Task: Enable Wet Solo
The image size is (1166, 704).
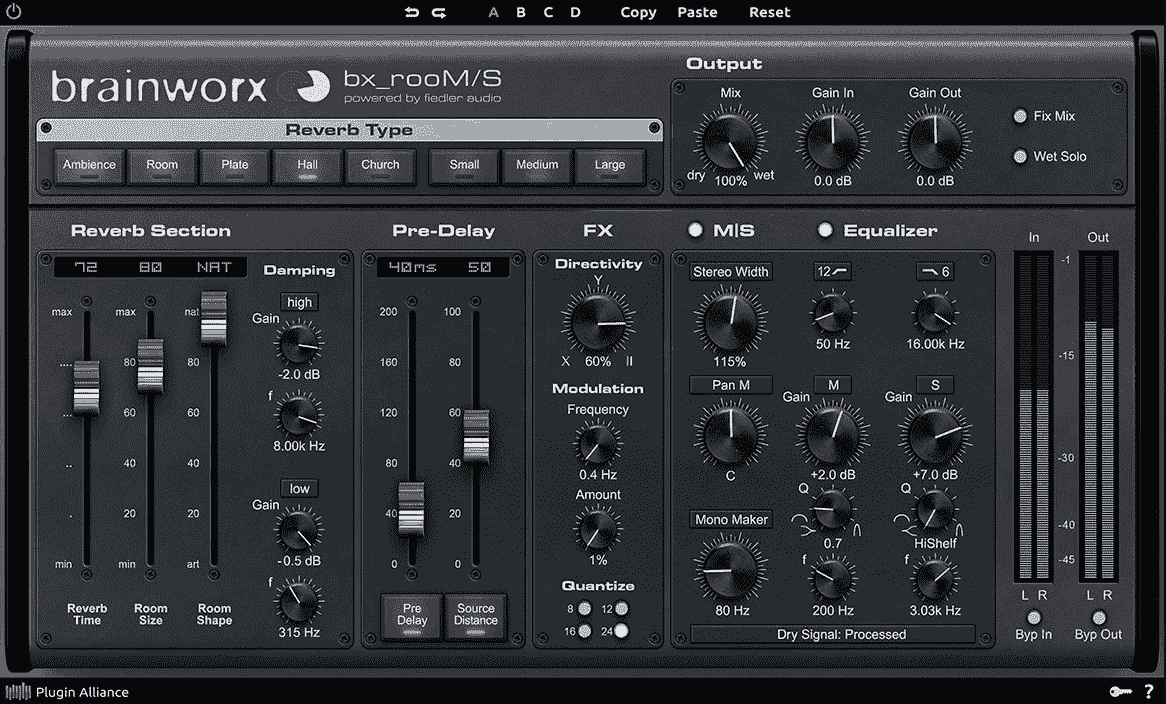Action: [x=1021, y=156]
